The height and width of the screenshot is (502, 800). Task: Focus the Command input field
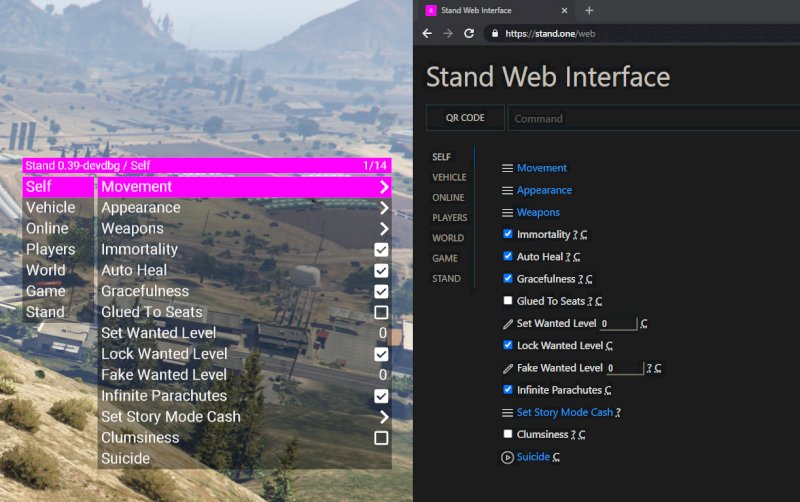(650, 118)
